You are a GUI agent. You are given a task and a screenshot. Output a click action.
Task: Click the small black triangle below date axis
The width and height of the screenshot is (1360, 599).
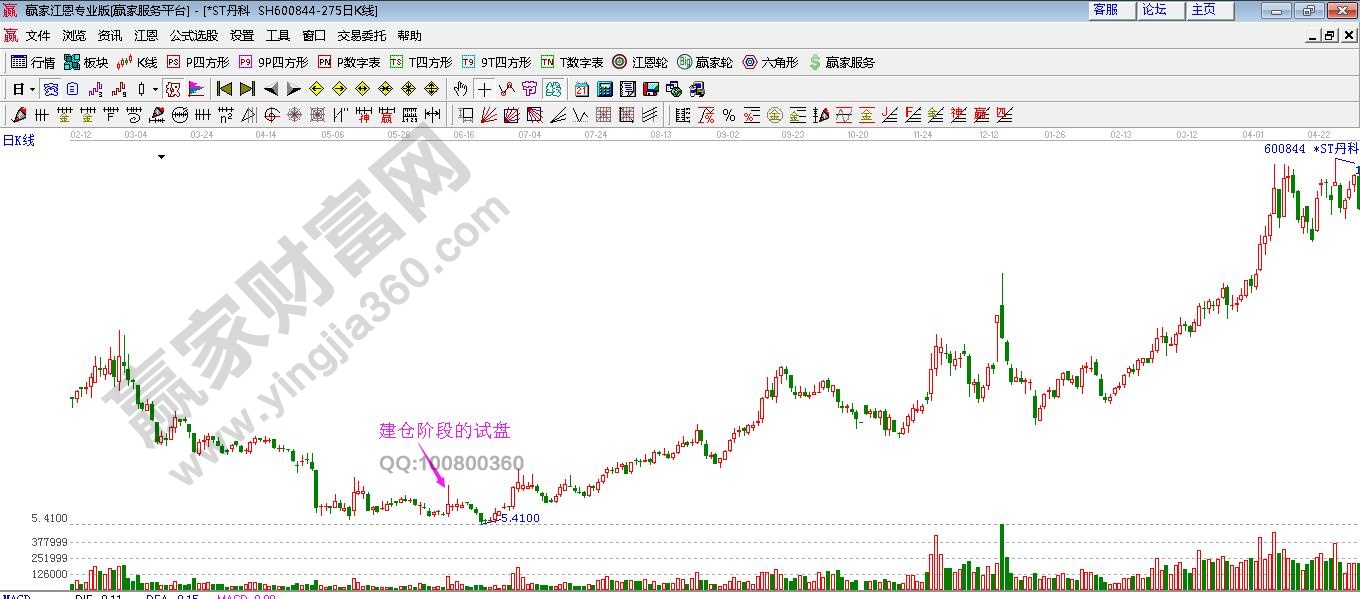(x=161, y=157)
